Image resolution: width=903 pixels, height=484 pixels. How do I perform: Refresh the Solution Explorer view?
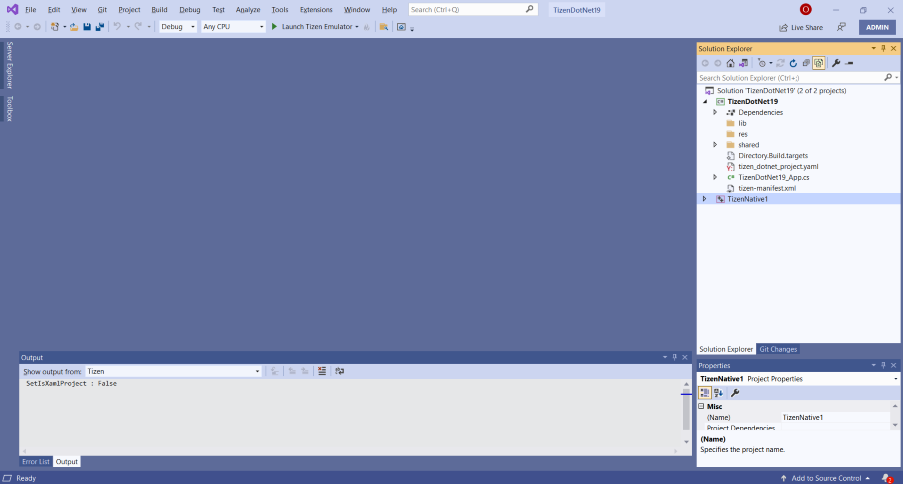click(793, 63)
